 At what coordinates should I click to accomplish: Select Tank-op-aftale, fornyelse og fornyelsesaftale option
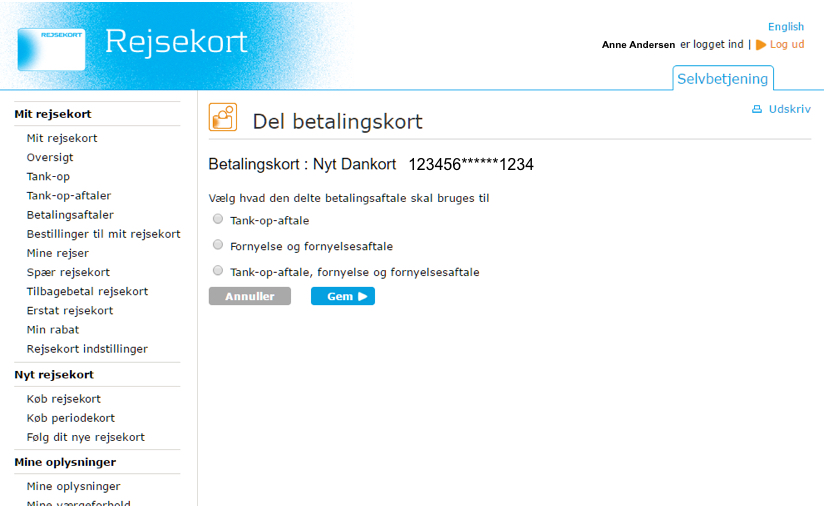point(218,271)
